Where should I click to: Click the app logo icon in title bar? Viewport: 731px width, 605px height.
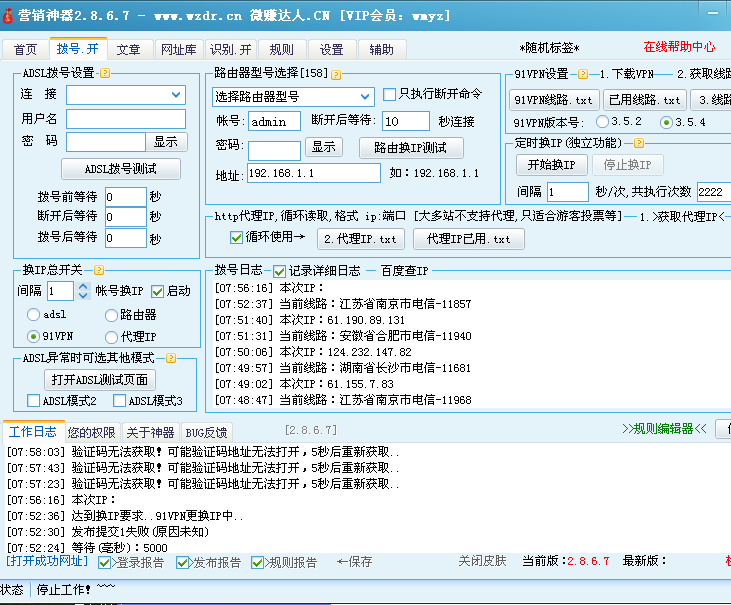[7, 16]
